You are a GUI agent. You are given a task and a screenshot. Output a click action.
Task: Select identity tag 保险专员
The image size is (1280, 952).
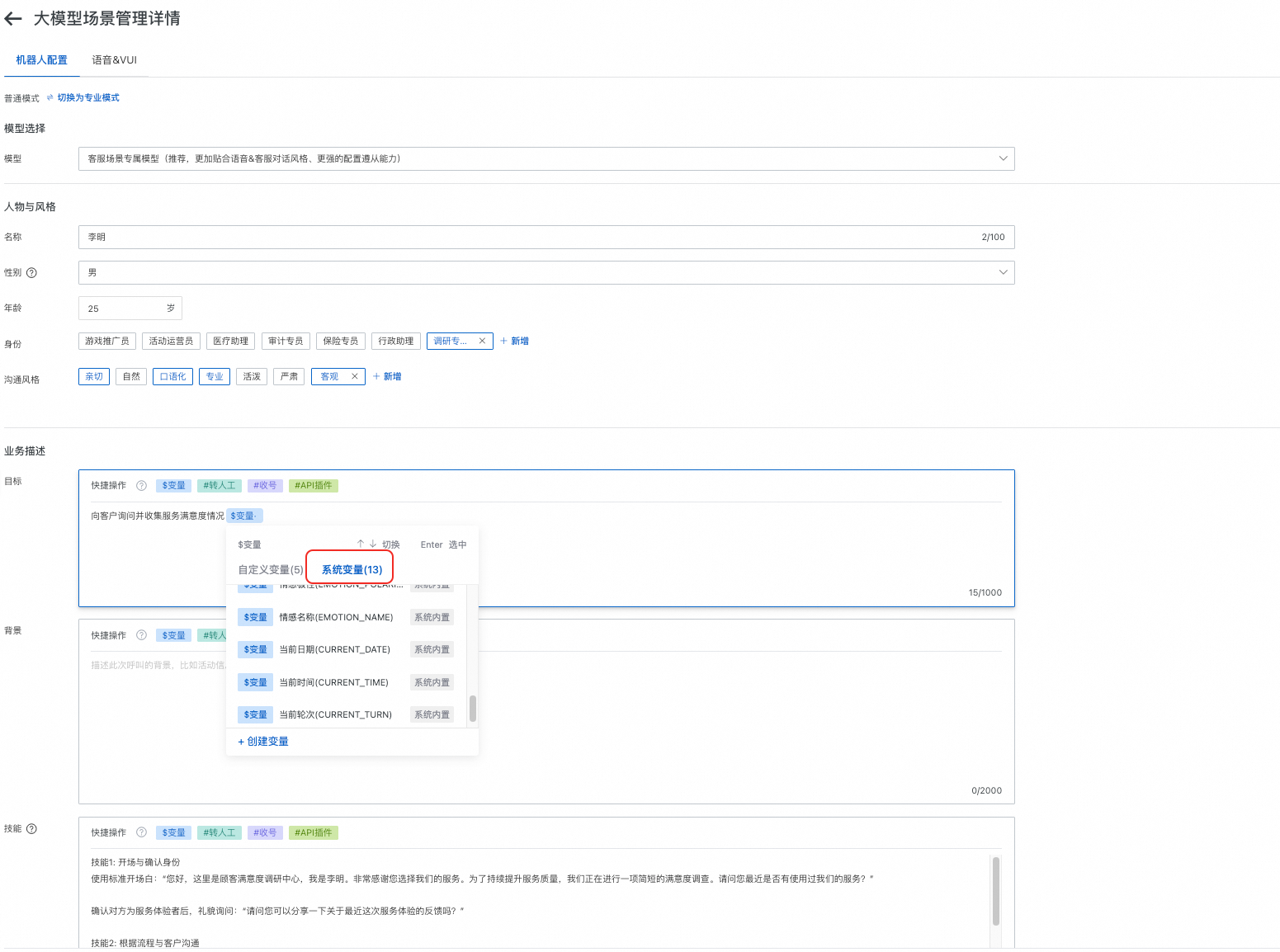341,341
